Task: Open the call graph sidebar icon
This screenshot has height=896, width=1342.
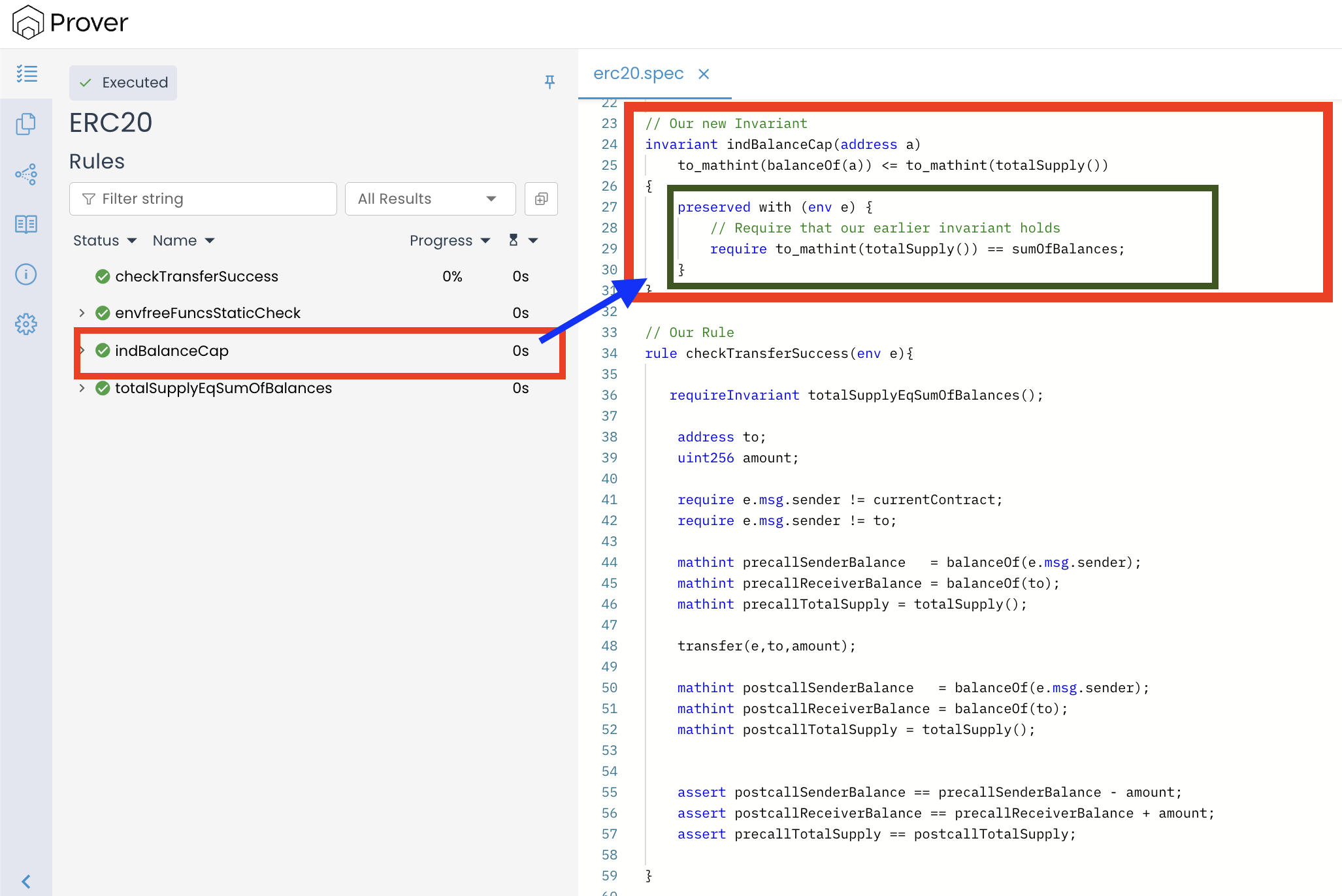Action: click(26, 174)
